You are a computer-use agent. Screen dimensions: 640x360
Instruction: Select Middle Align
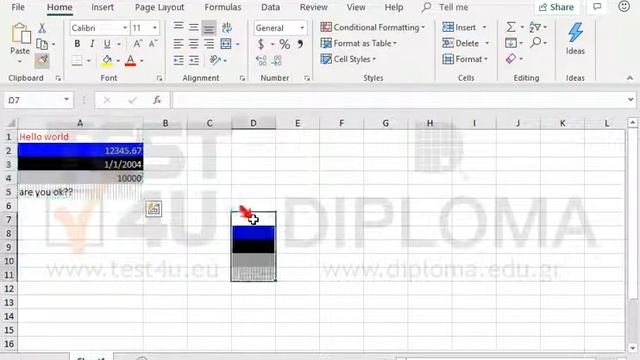tap(193, 27)
